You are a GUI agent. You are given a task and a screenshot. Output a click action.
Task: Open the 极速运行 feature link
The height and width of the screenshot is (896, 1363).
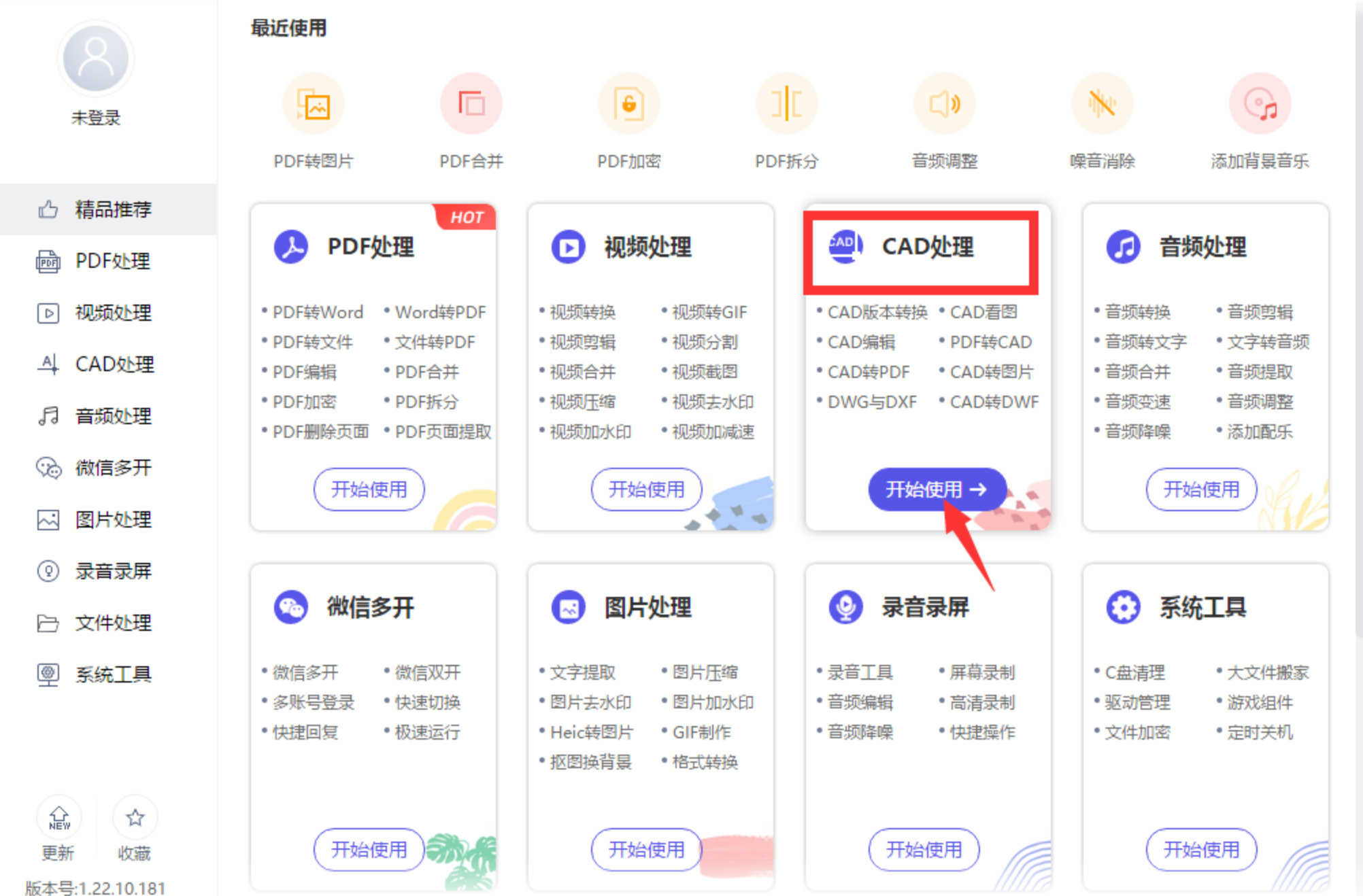coord(427,732)
